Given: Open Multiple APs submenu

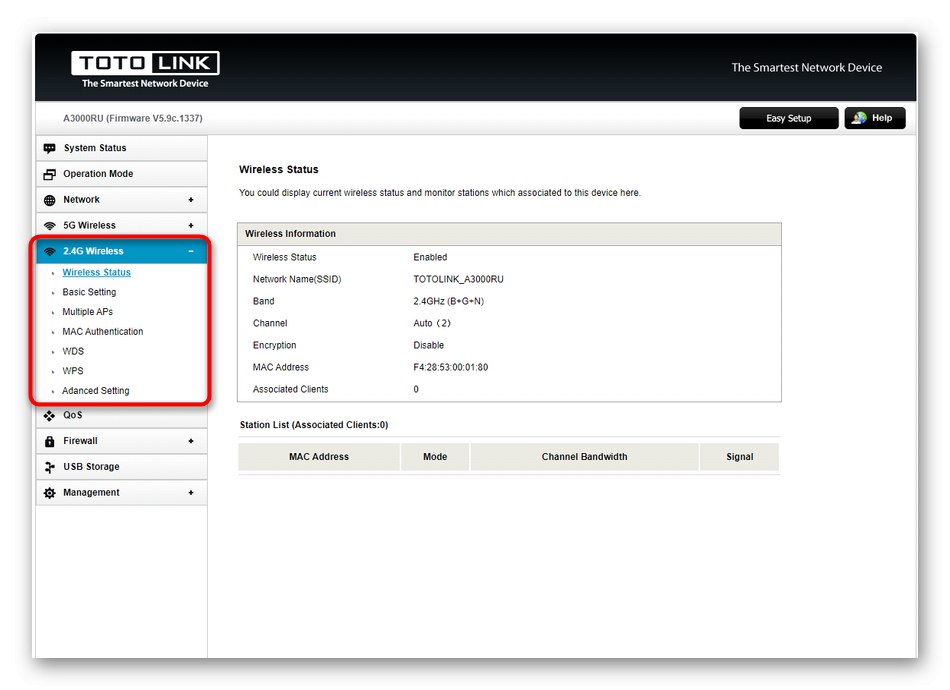Looking at the screenshot, I should 87,312.
